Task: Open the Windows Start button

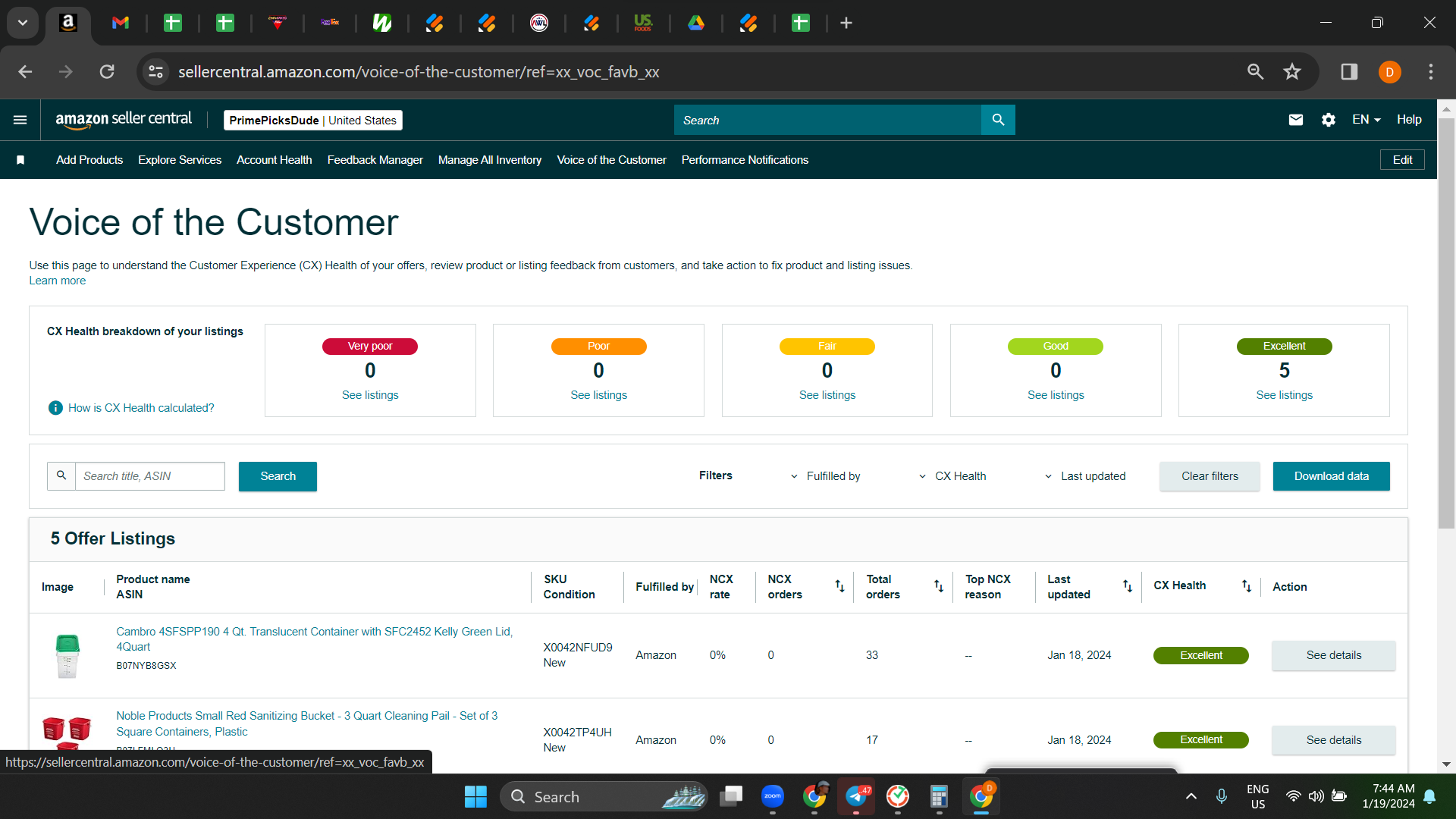Action: 475,797
